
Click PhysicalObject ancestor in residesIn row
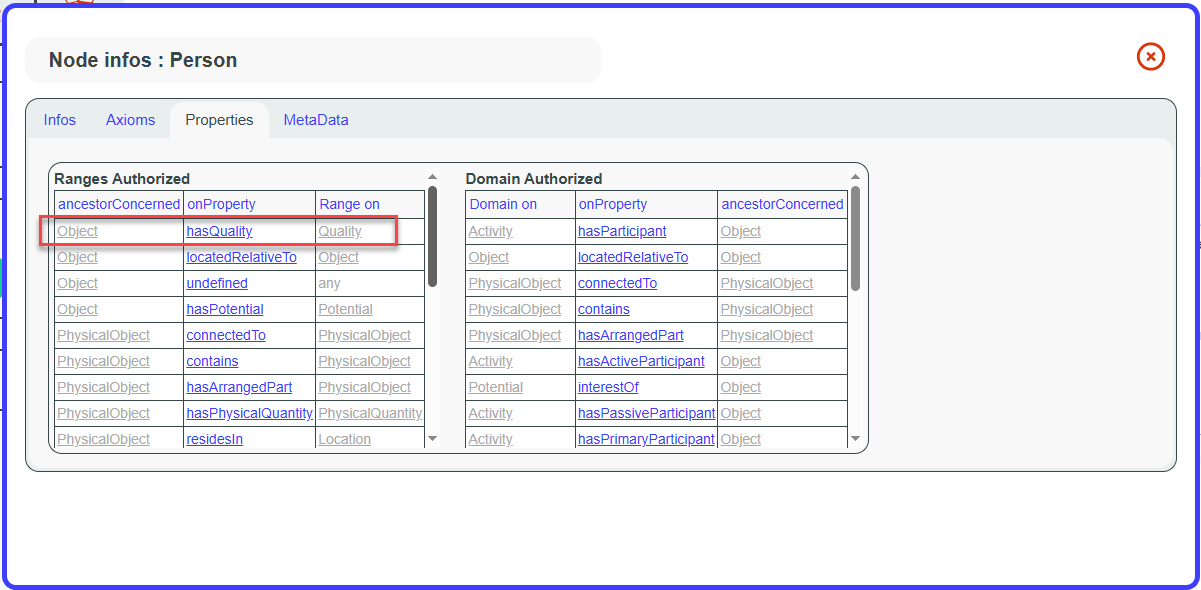103,439
